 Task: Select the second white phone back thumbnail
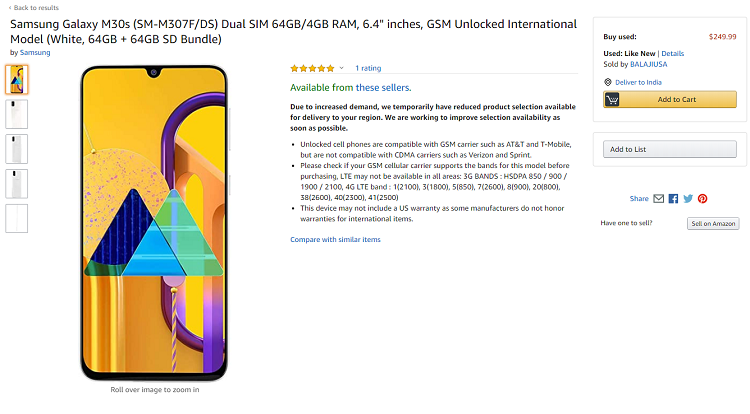17,114
